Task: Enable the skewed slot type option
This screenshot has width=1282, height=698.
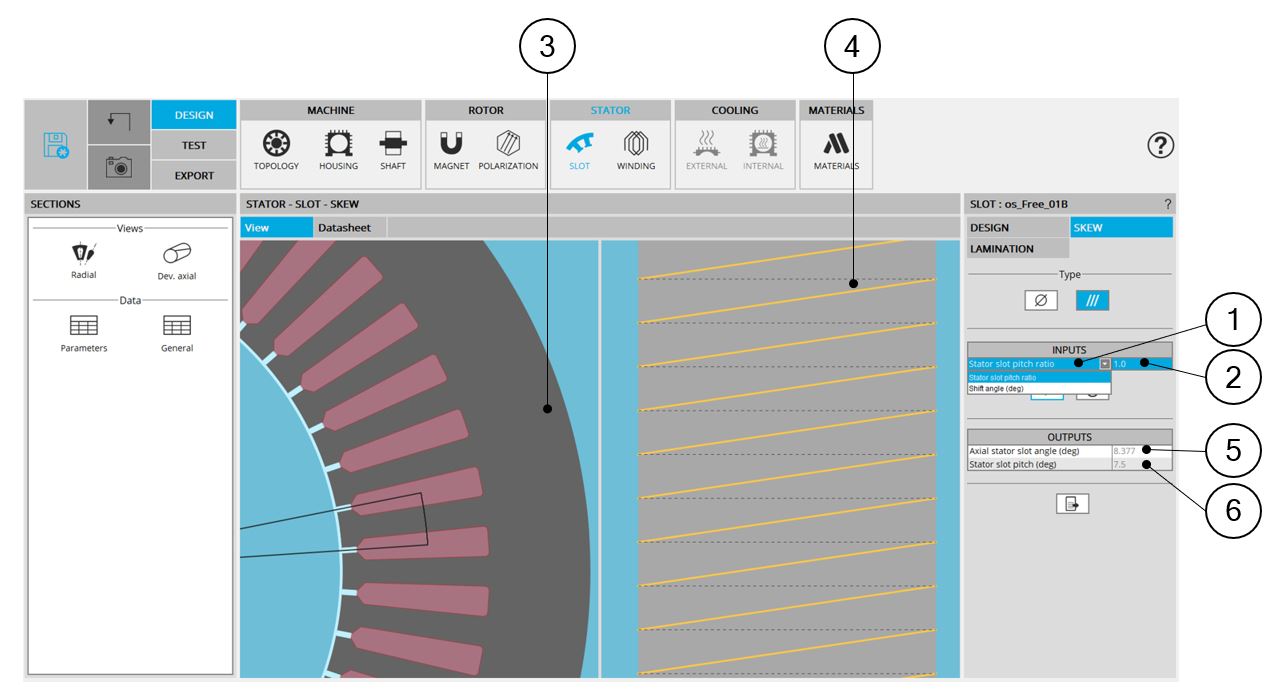Action: pyautogui.click(x=1092, y=300)
